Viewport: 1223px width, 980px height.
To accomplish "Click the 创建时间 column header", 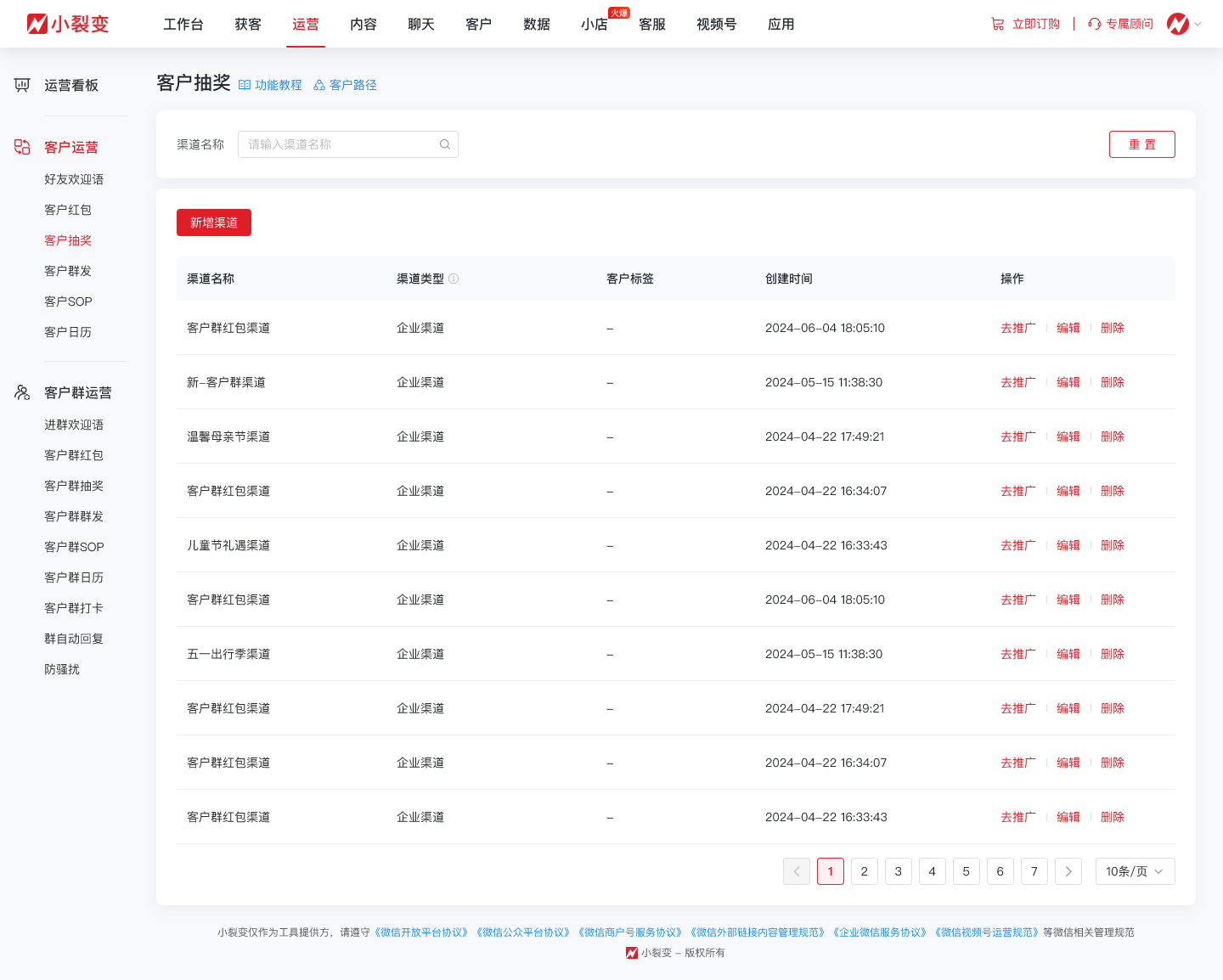I will (789, 279).
